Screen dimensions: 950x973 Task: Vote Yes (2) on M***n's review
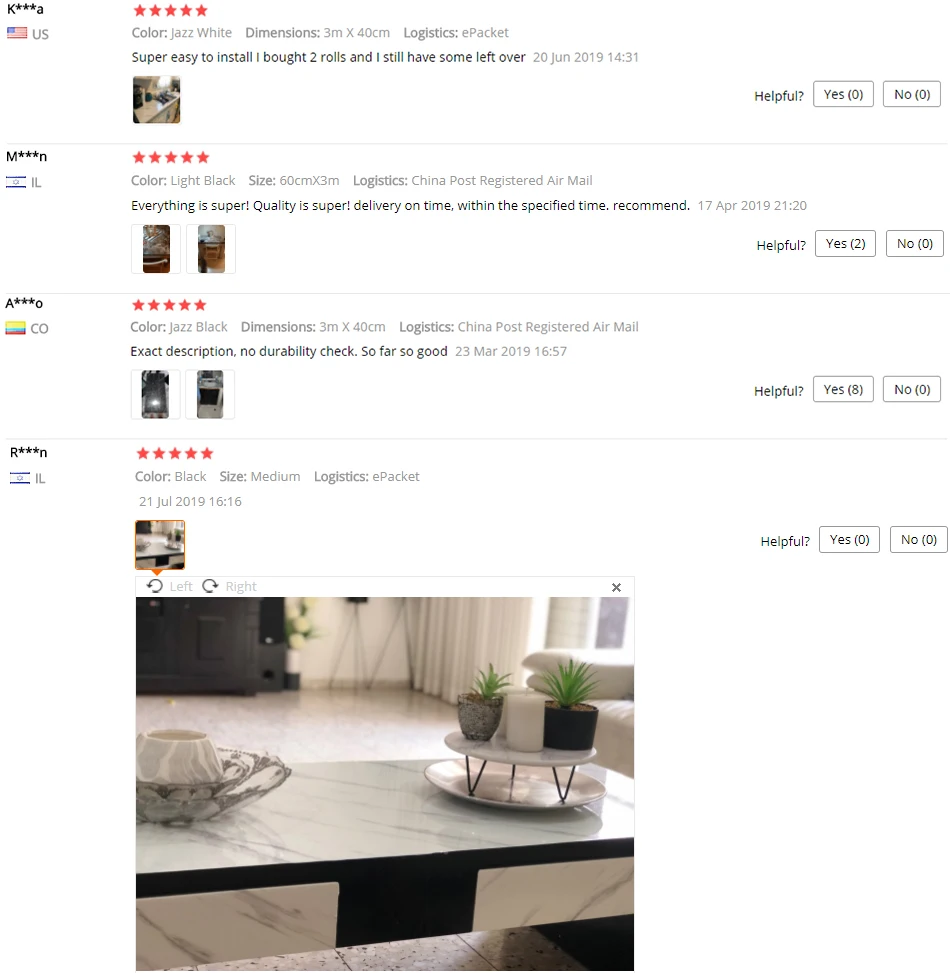(x=845, y=243)
